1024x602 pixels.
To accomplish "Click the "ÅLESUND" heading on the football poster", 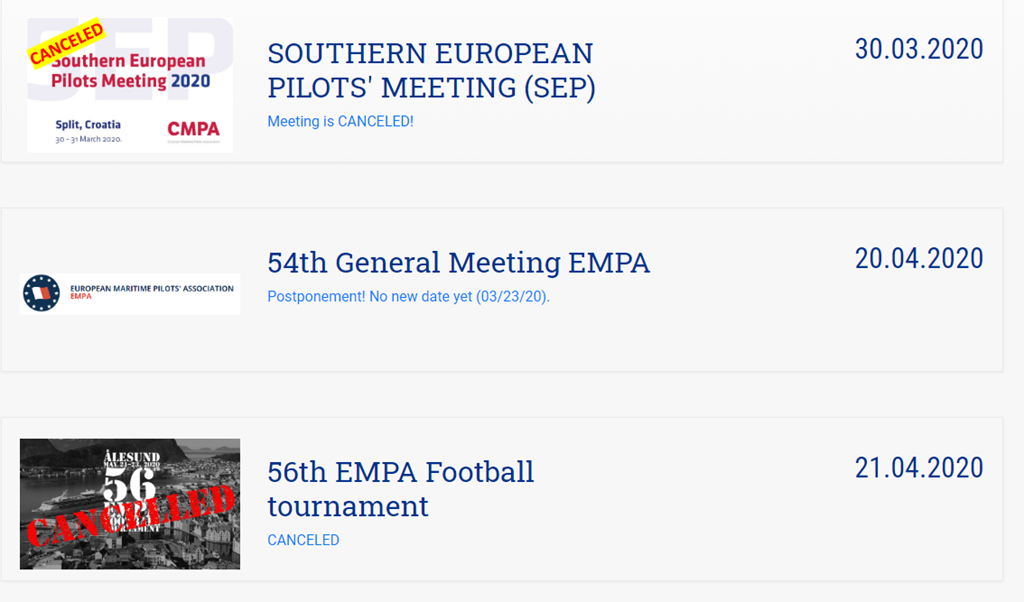I will [x=130, y=455].
